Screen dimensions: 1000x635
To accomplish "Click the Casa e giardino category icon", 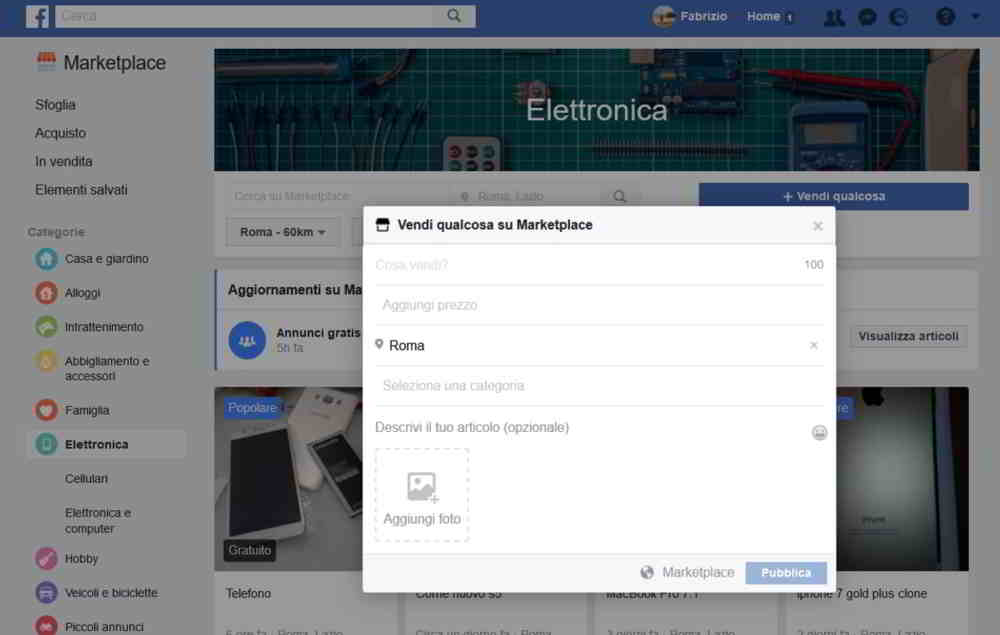I will coord(46,259).
